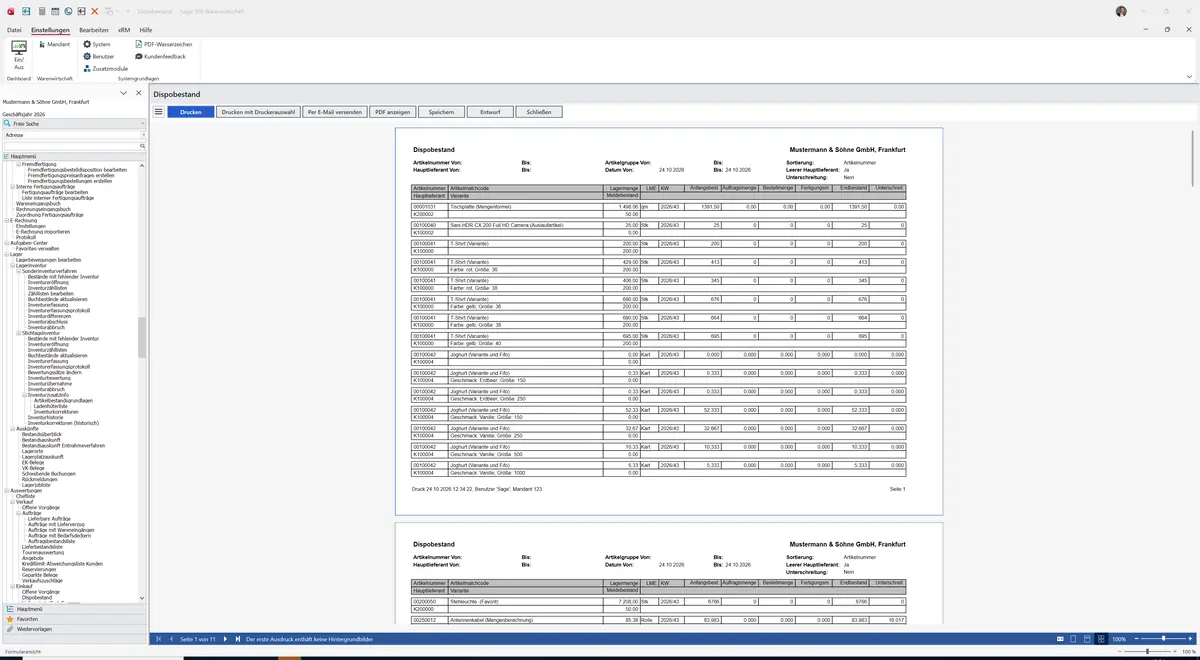Switch to the multi-page grid view

1101,638
